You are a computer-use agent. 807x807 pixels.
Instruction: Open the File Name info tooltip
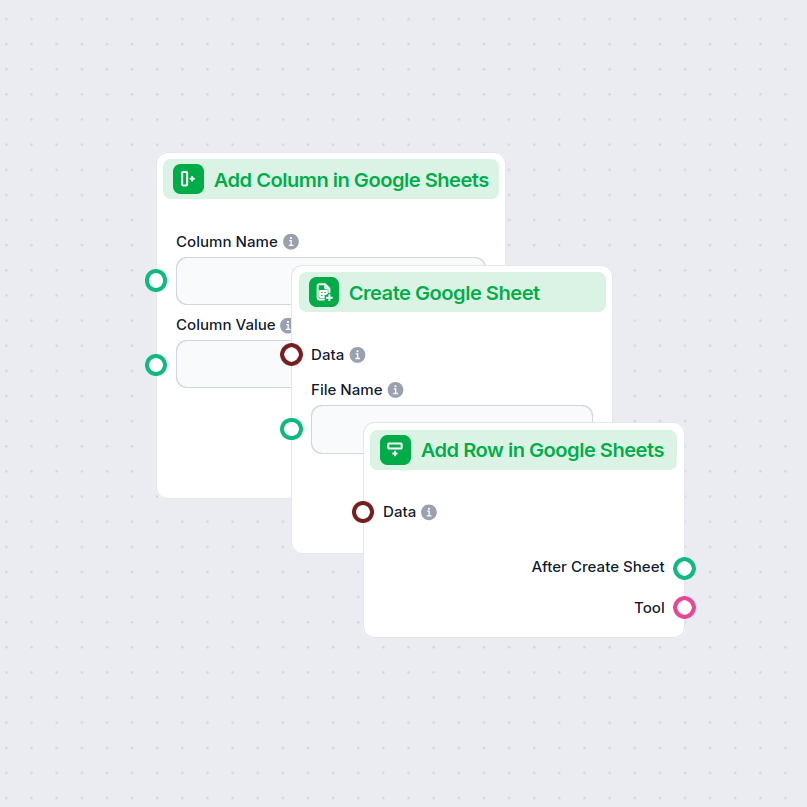tap(397, 389)
